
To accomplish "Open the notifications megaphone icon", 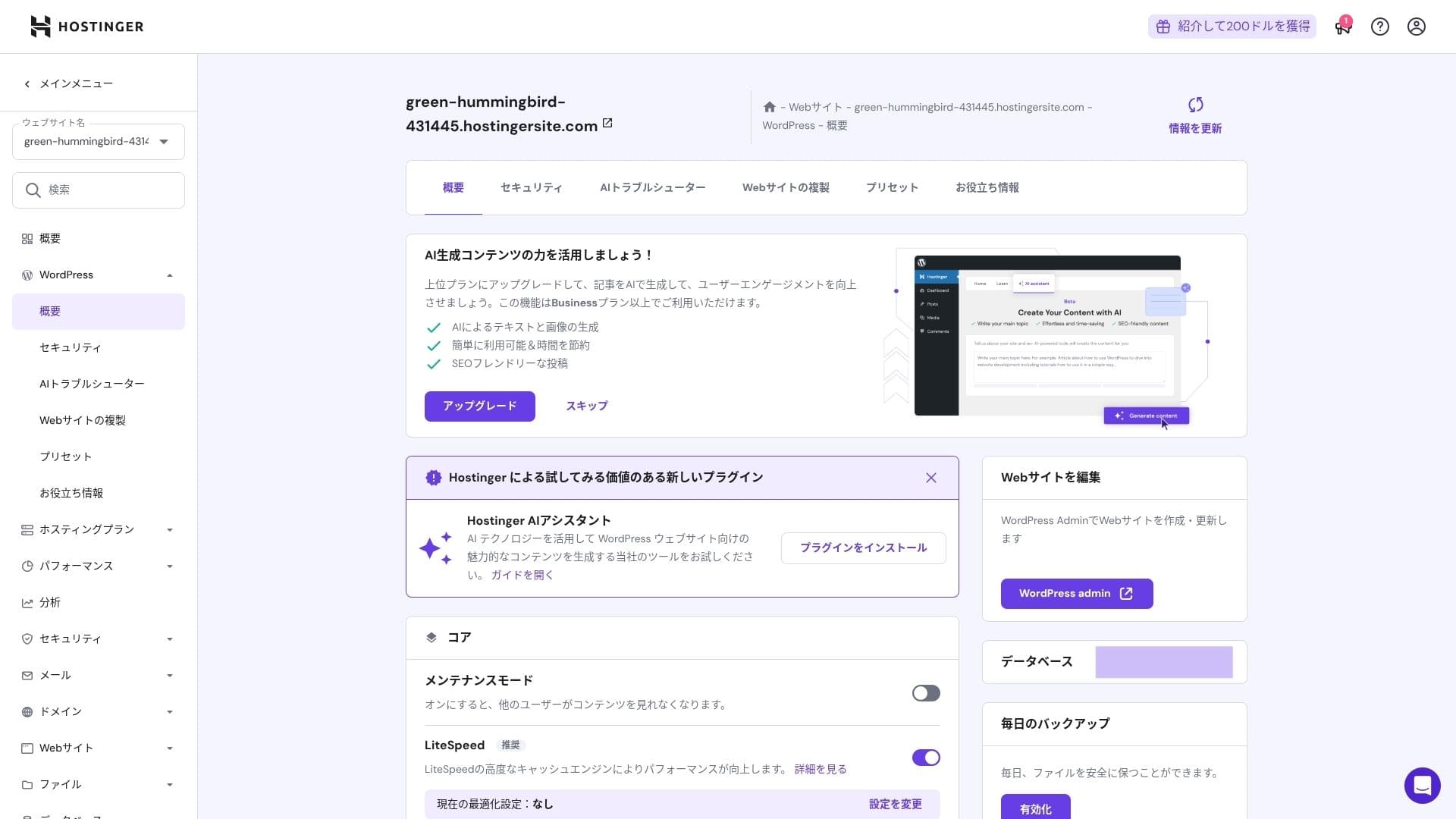I will click(1343, 27).
